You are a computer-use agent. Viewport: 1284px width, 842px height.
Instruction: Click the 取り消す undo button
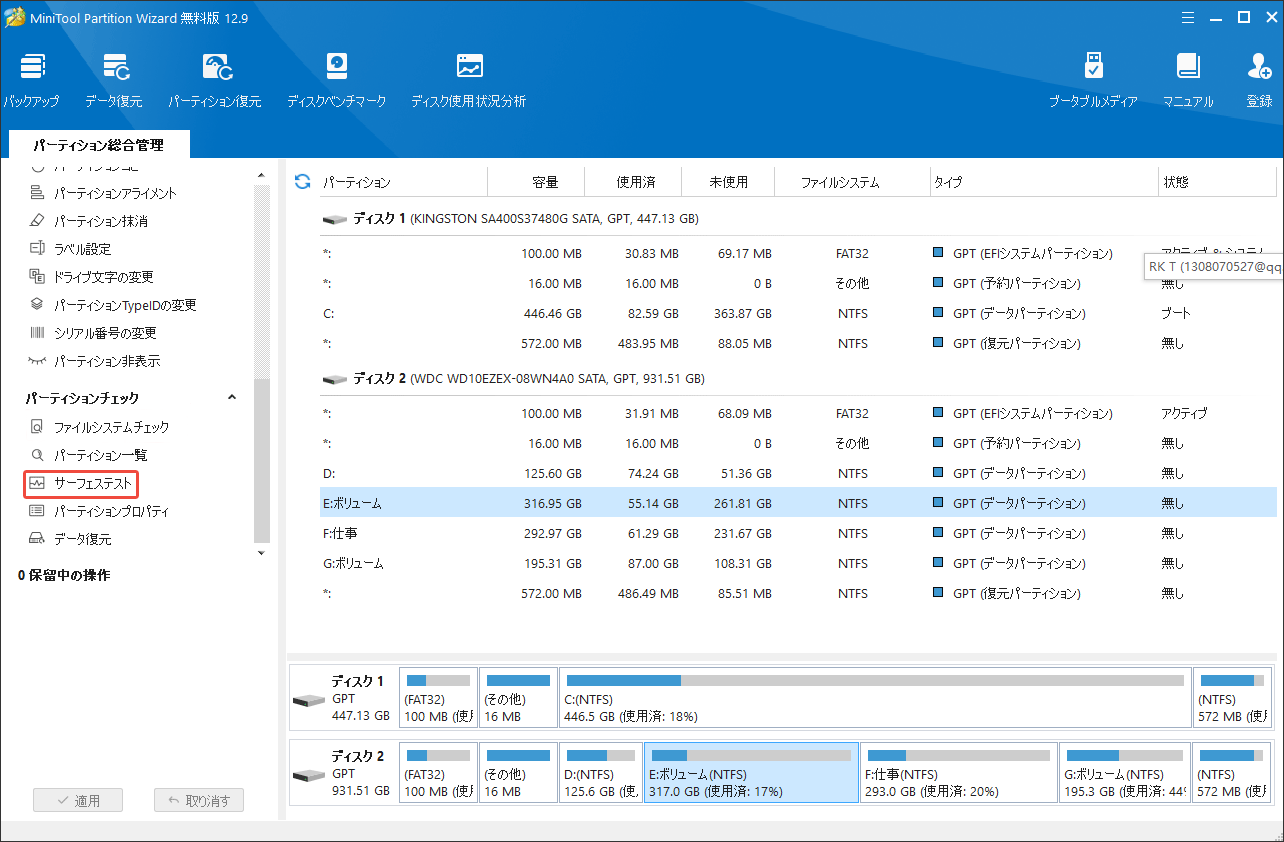coord(199,800)
